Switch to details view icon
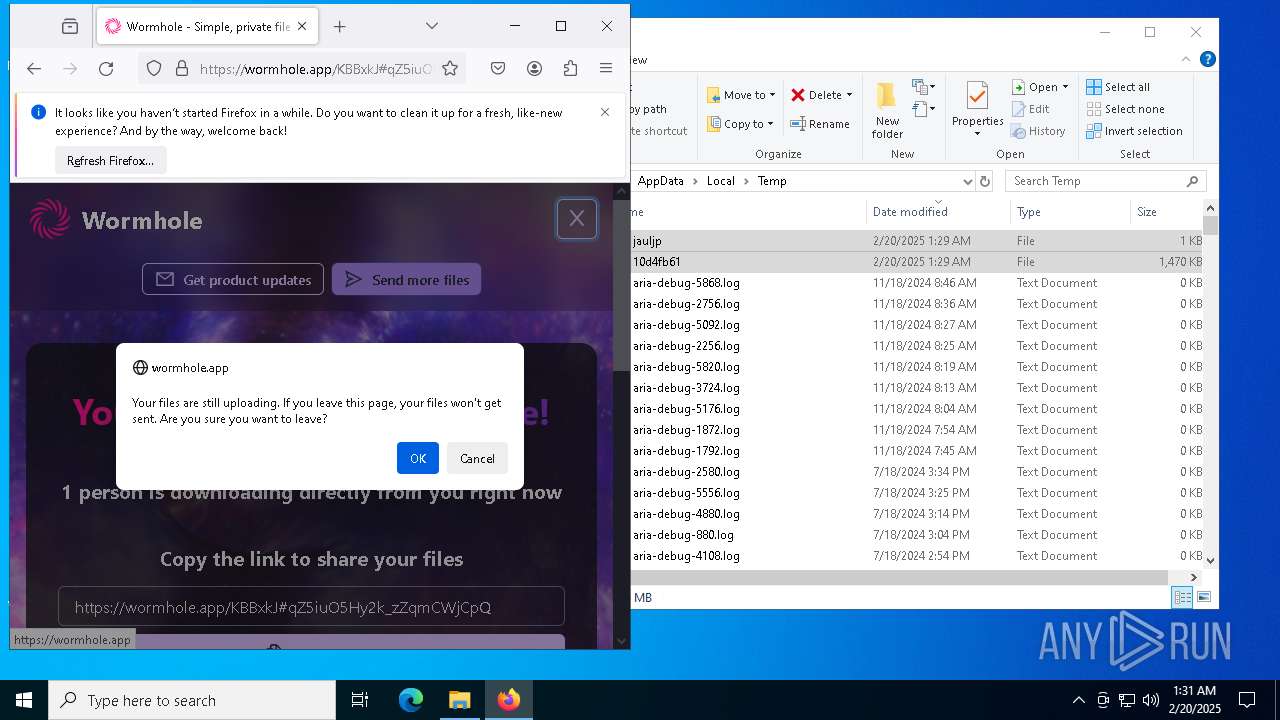Image resolution: width=1280 pixels, height=720 pixels. tap(1182, 597)
